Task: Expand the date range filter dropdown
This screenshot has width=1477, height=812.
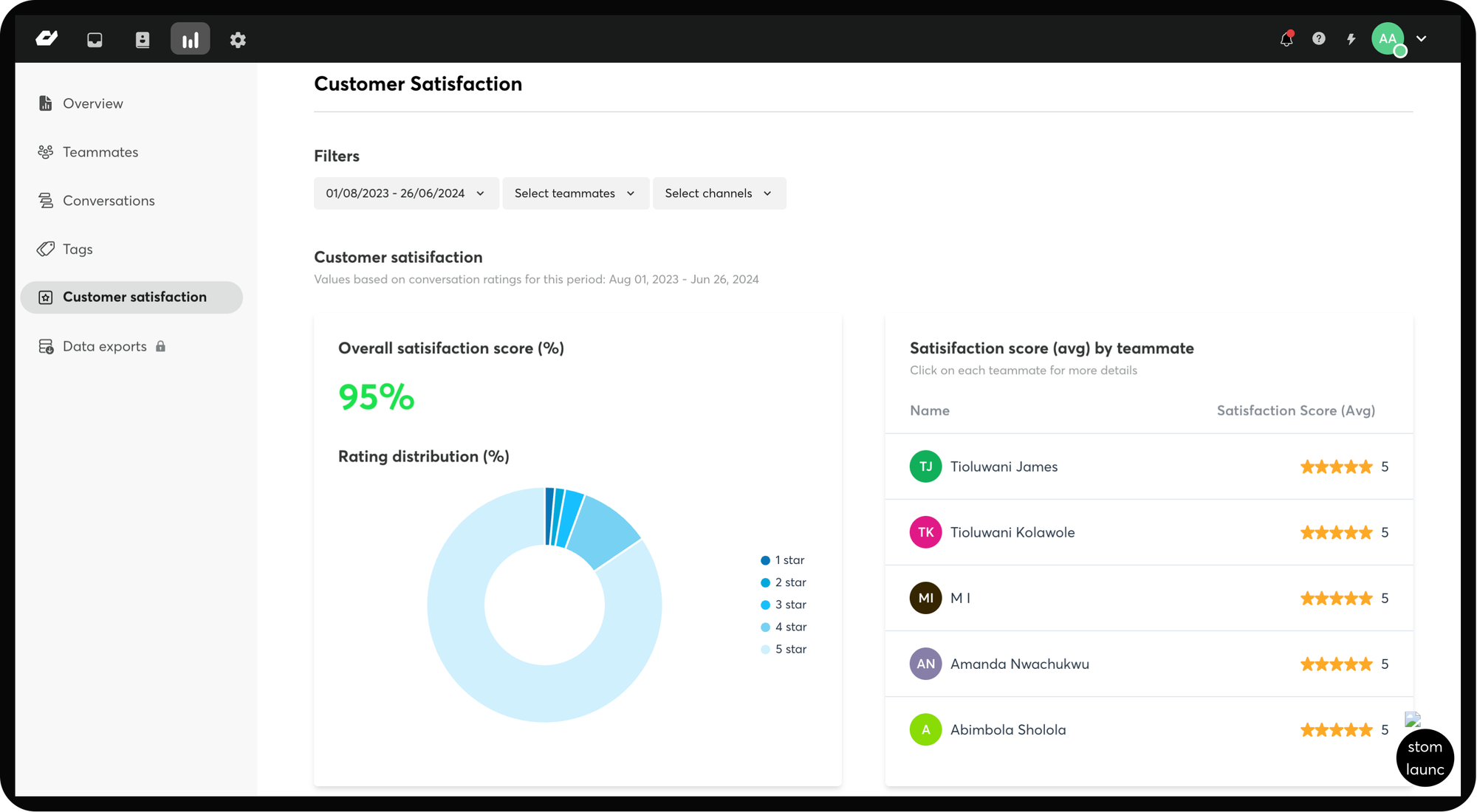Action: click(x=402, y=193)
